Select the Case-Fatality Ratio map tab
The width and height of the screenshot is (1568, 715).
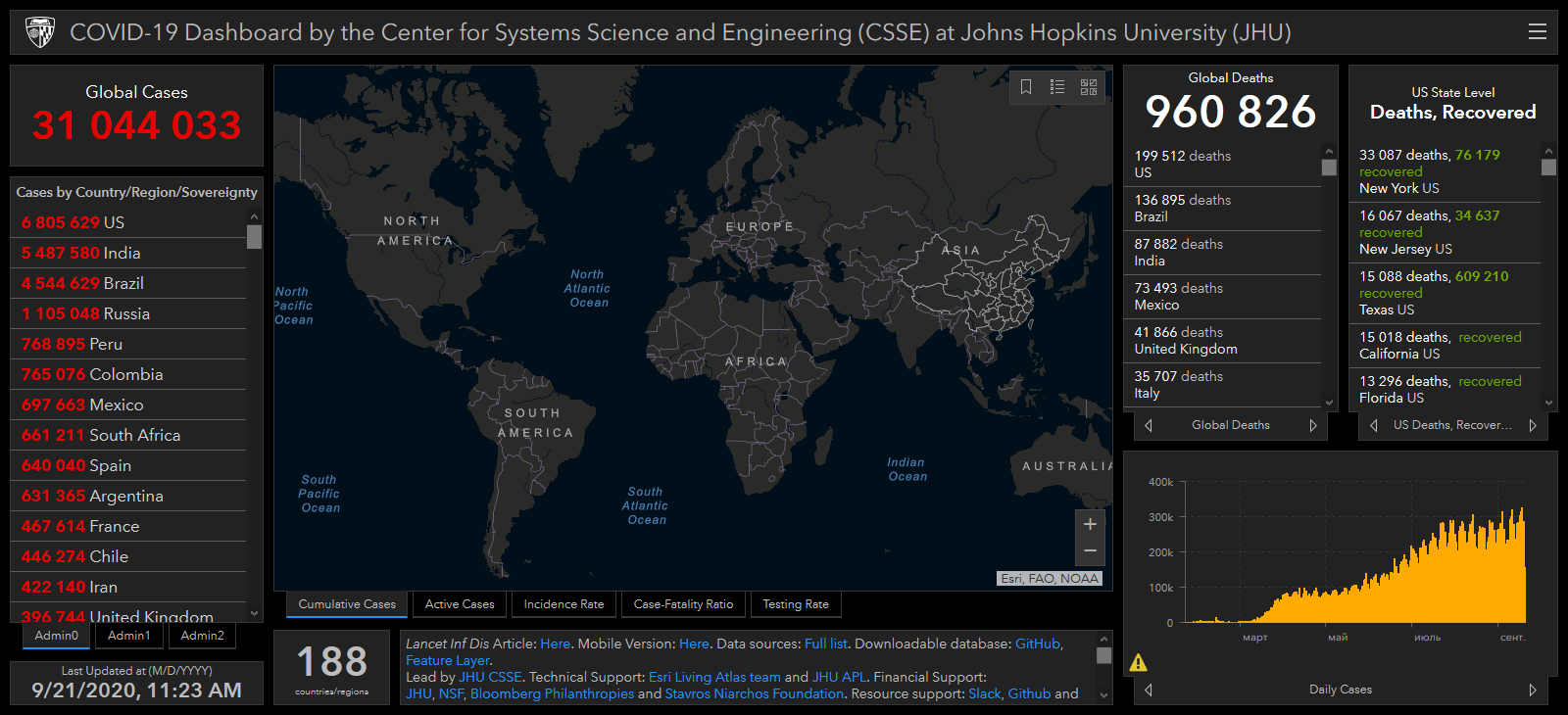click(x=683, y=604)
